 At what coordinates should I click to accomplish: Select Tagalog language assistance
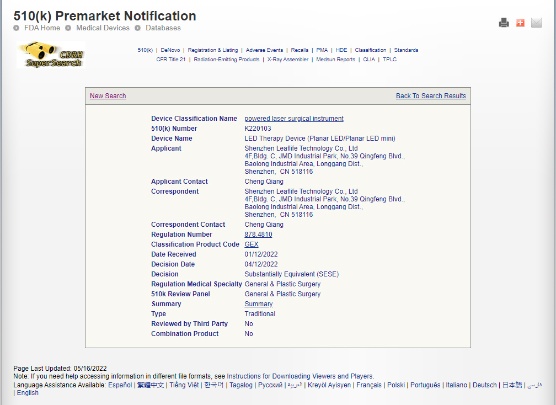(x=241, y=385)
